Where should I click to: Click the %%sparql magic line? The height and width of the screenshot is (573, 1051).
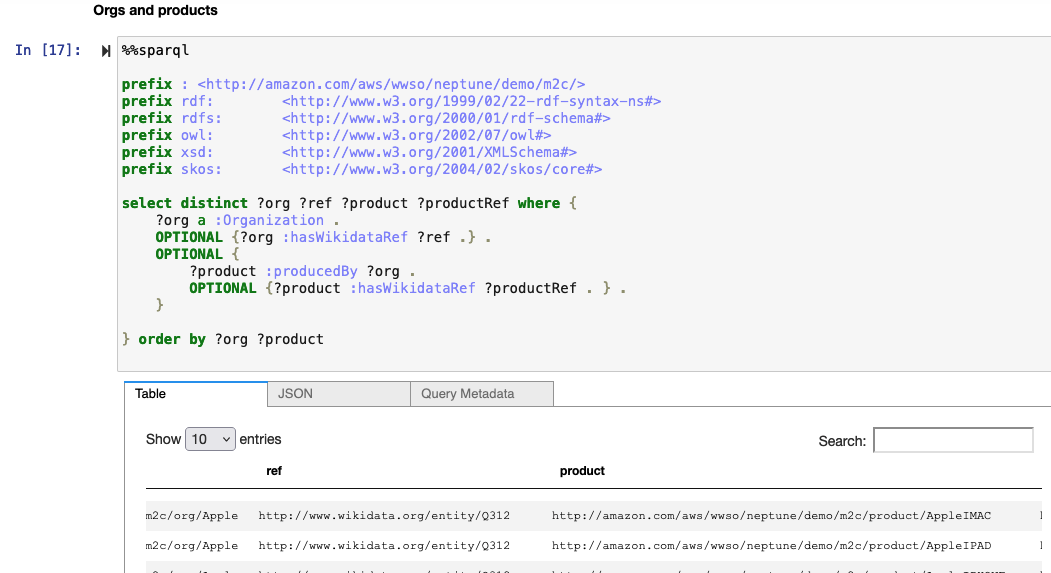(x=156, y=50)
